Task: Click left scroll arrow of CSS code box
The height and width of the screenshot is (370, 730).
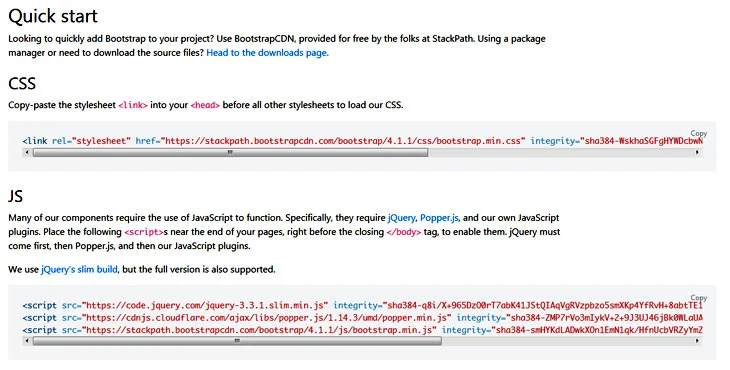Action: [27, 152]
